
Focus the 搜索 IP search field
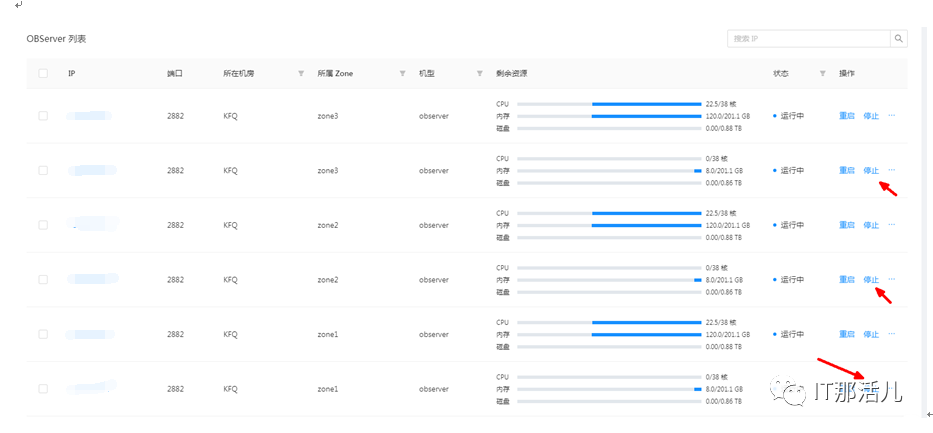809,39
